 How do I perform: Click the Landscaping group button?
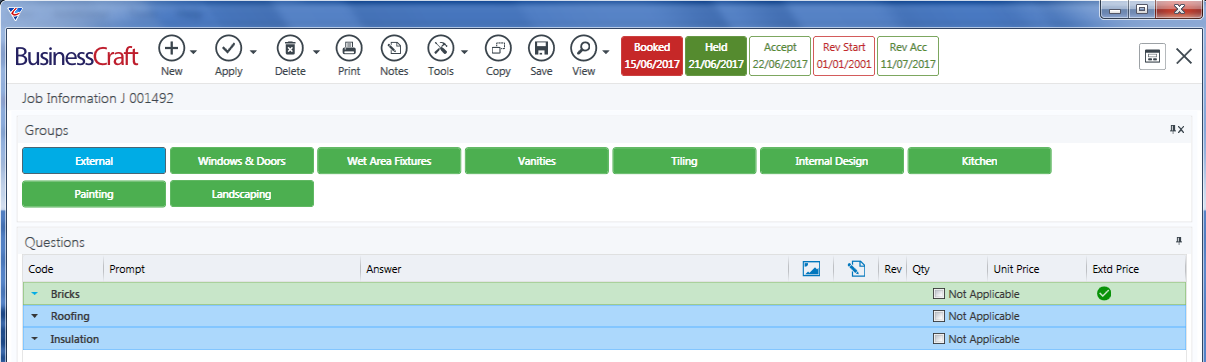pyautogui.click(x=241, y=194)
